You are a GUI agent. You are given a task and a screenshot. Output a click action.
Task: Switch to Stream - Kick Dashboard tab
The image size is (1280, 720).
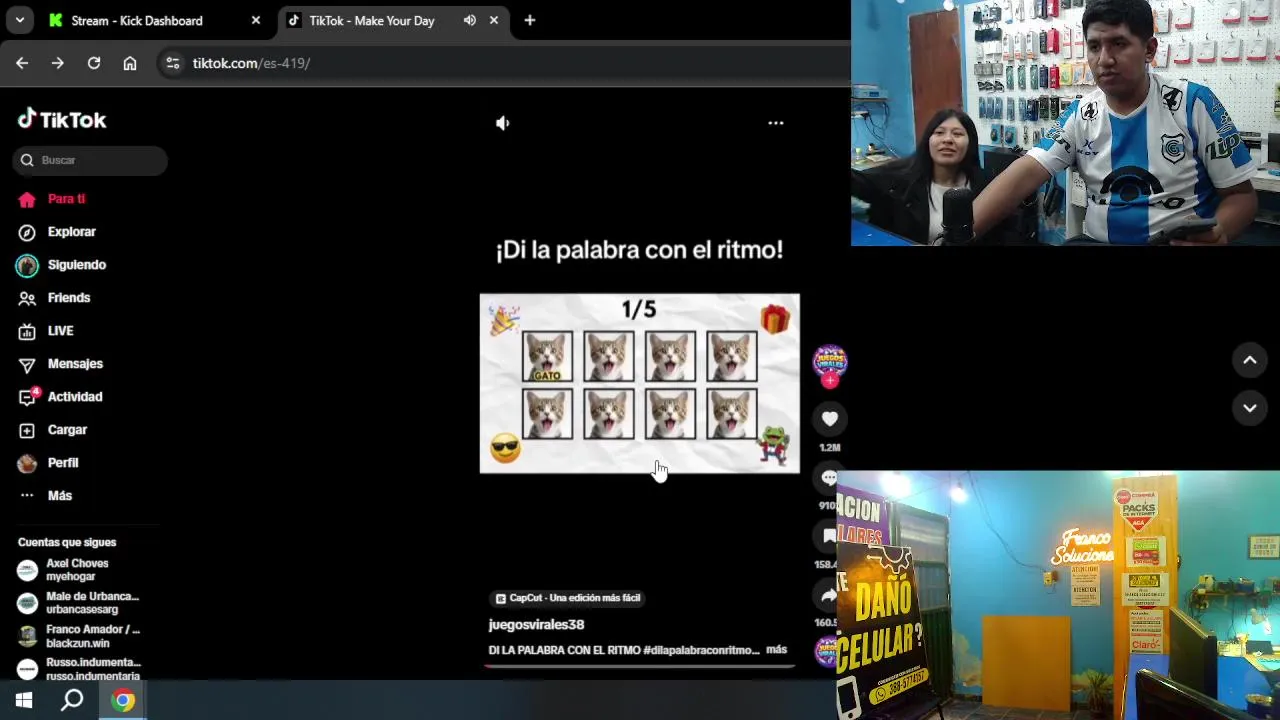tap(137, 20)
